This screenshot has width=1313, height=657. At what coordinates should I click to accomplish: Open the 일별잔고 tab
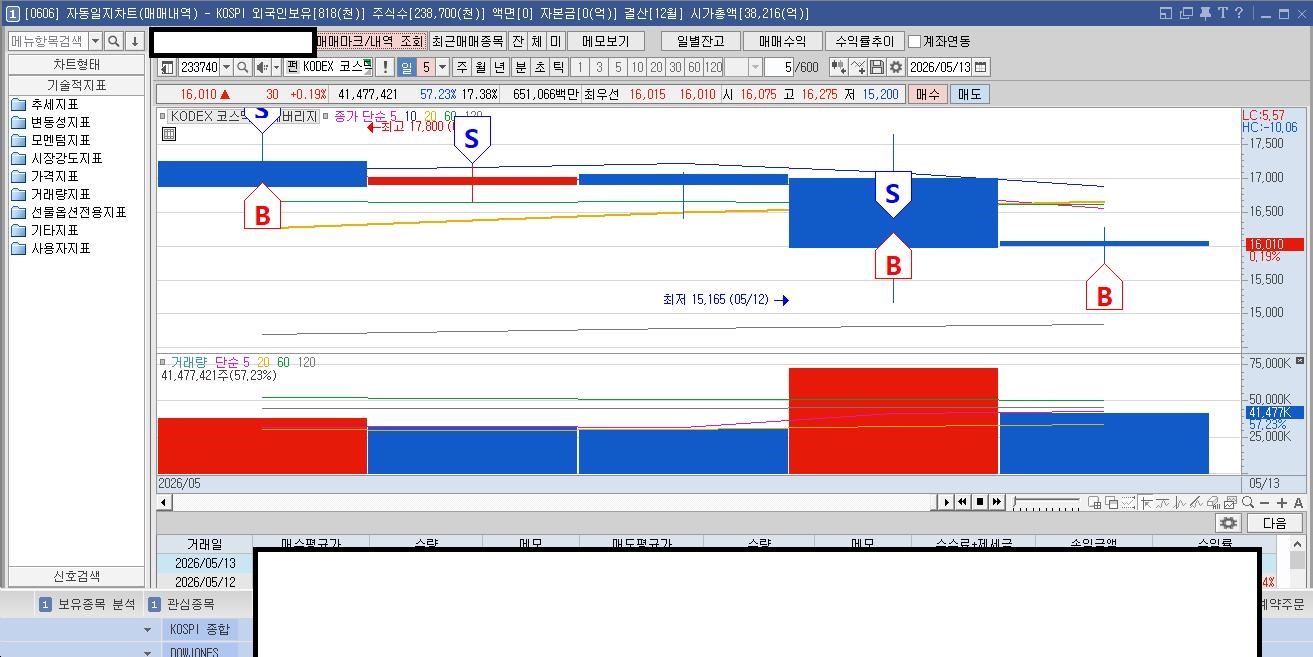(700, 41)
